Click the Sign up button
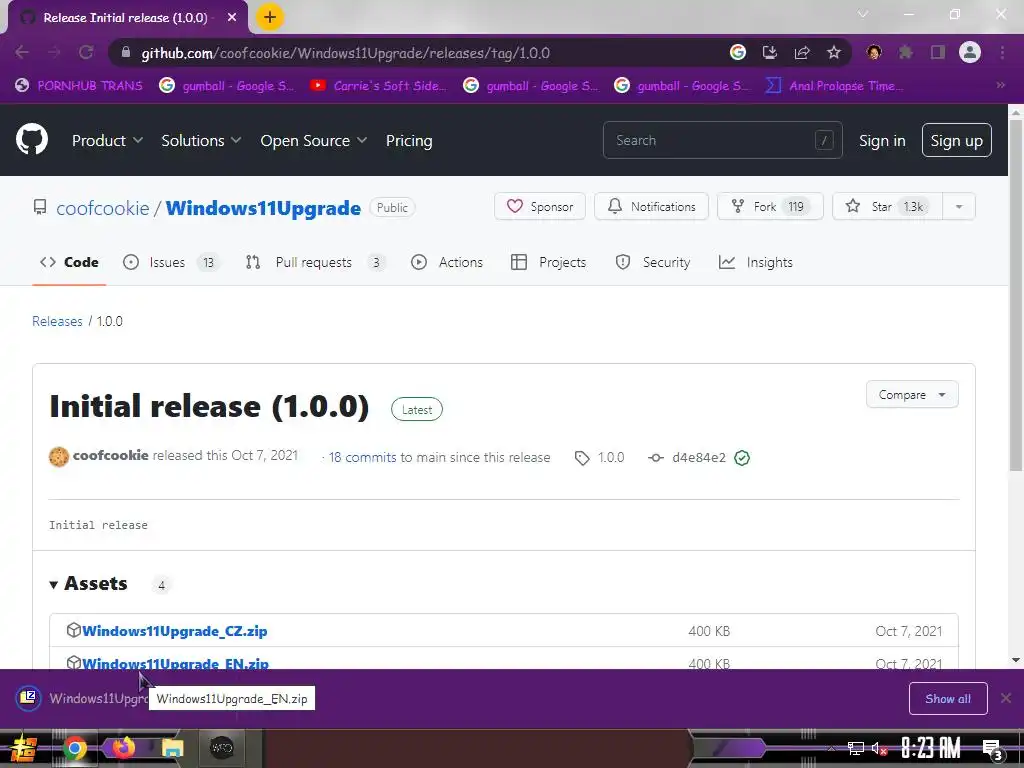The height and width of the screenshot is (768, 1024). click(x=956, y=140)
